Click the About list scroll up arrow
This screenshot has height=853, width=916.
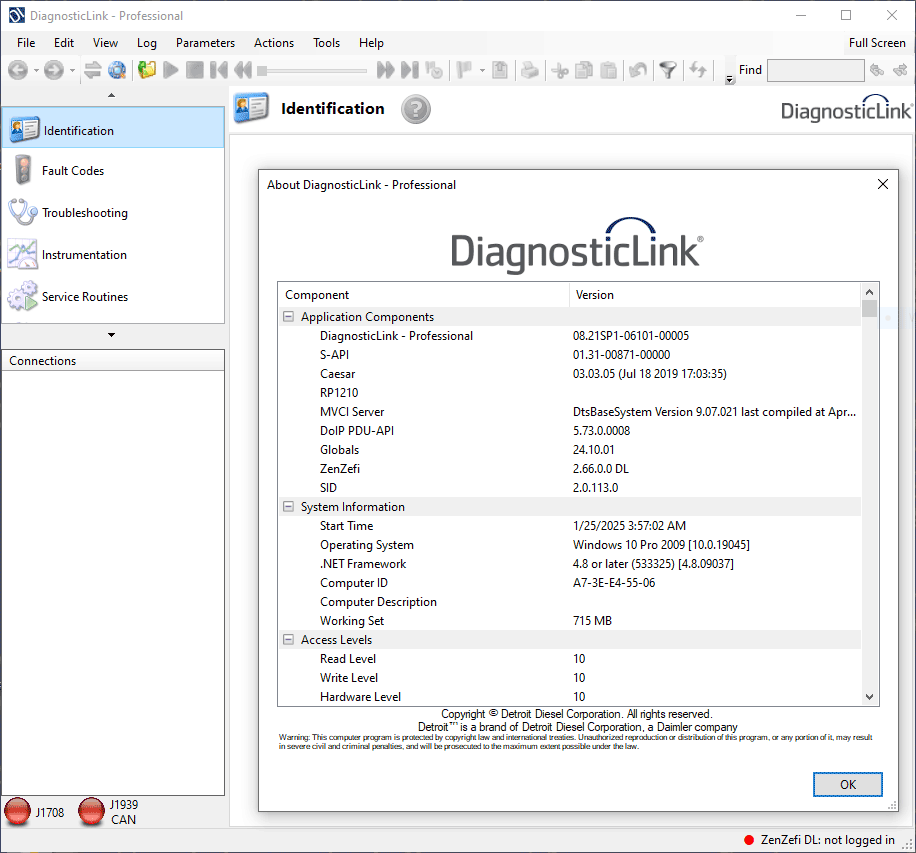pos(869,292)
